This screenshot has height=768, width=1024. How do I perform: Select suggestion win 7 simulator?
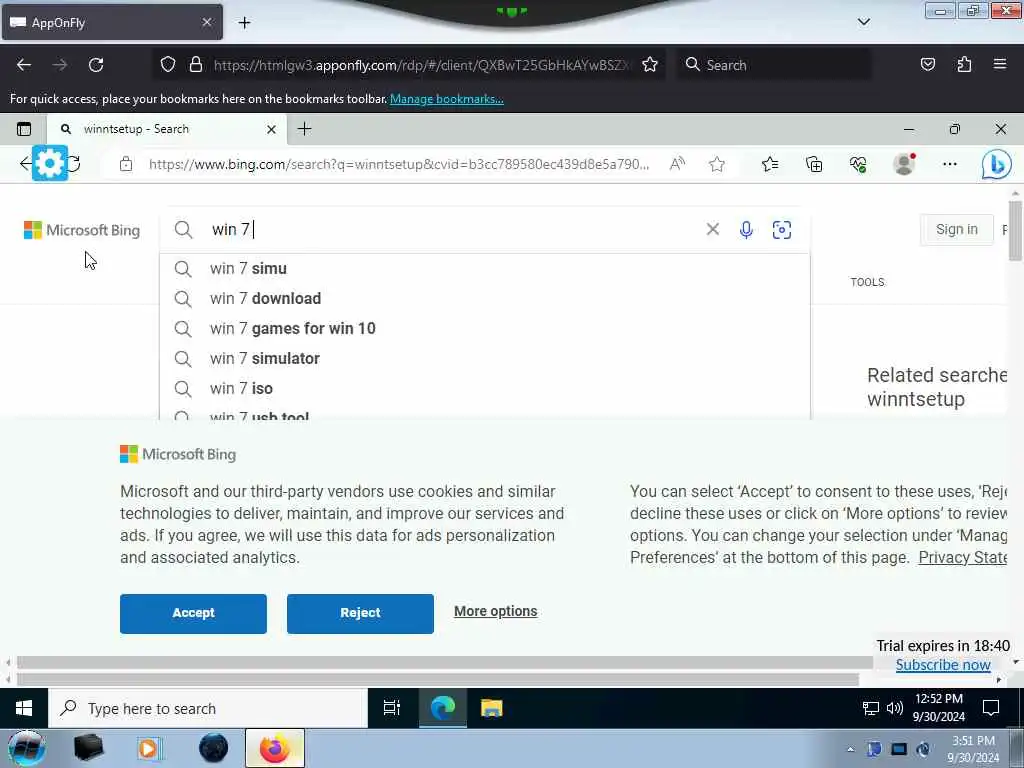click(484, 359)
